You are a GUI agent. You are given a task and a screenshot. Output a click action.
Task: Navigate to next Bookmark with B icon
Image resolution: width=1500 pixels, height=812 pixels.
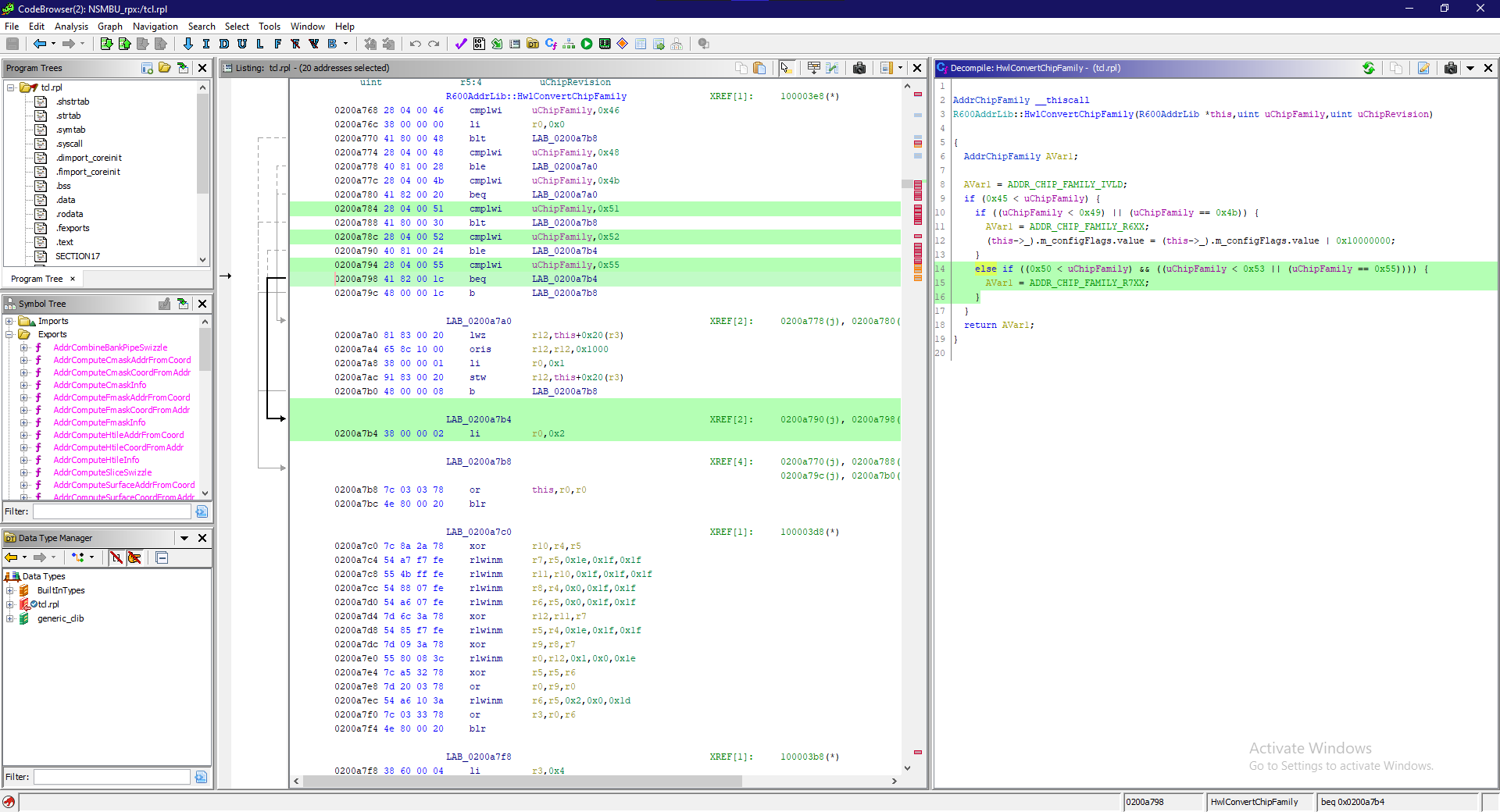pos(332,45)
